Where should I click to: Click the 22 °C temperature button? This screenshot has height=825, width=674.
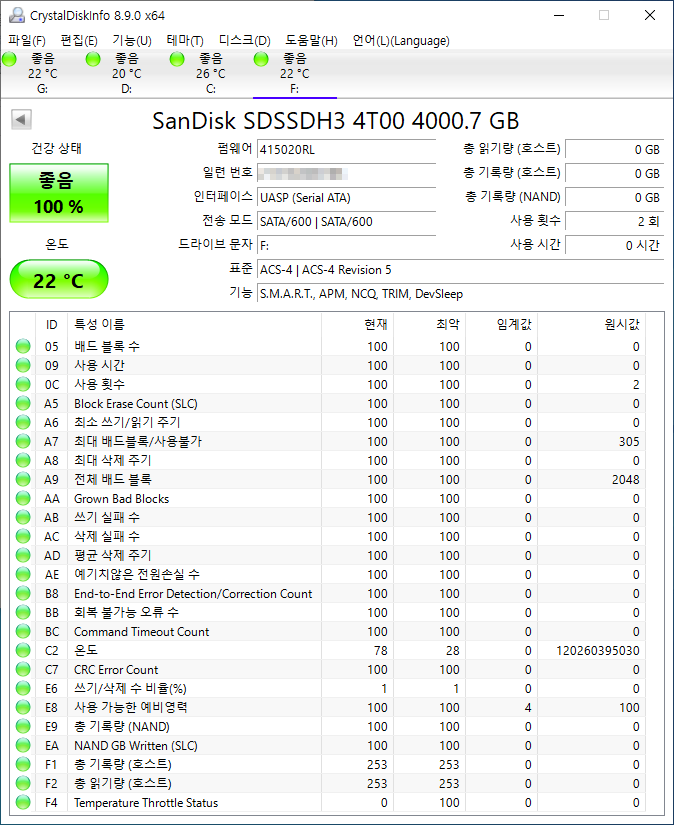point(59,279)
